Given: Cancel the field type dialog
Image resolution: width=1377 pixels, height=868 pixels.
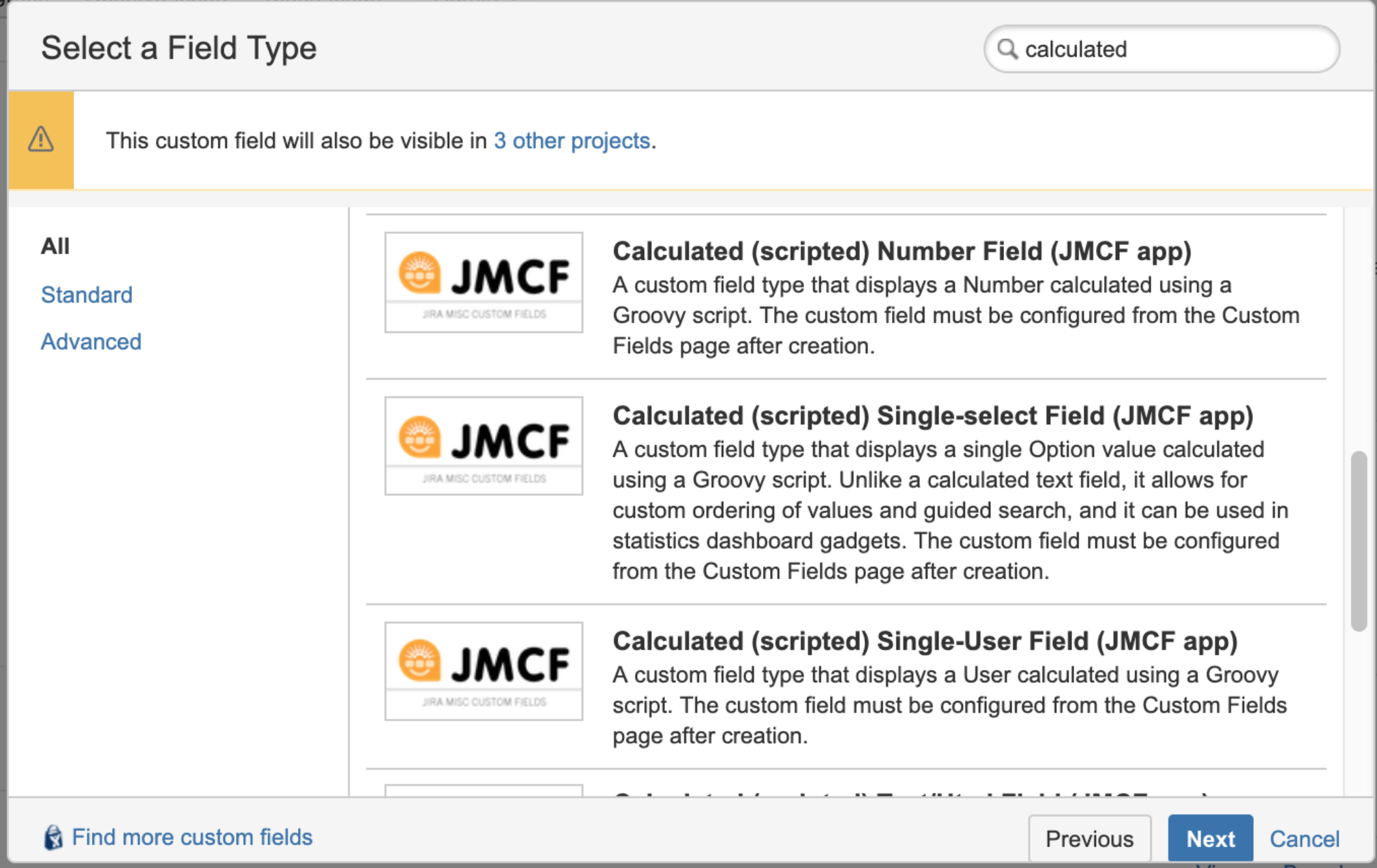Looking at the screenshot, I should click(x=1304, y=839).
